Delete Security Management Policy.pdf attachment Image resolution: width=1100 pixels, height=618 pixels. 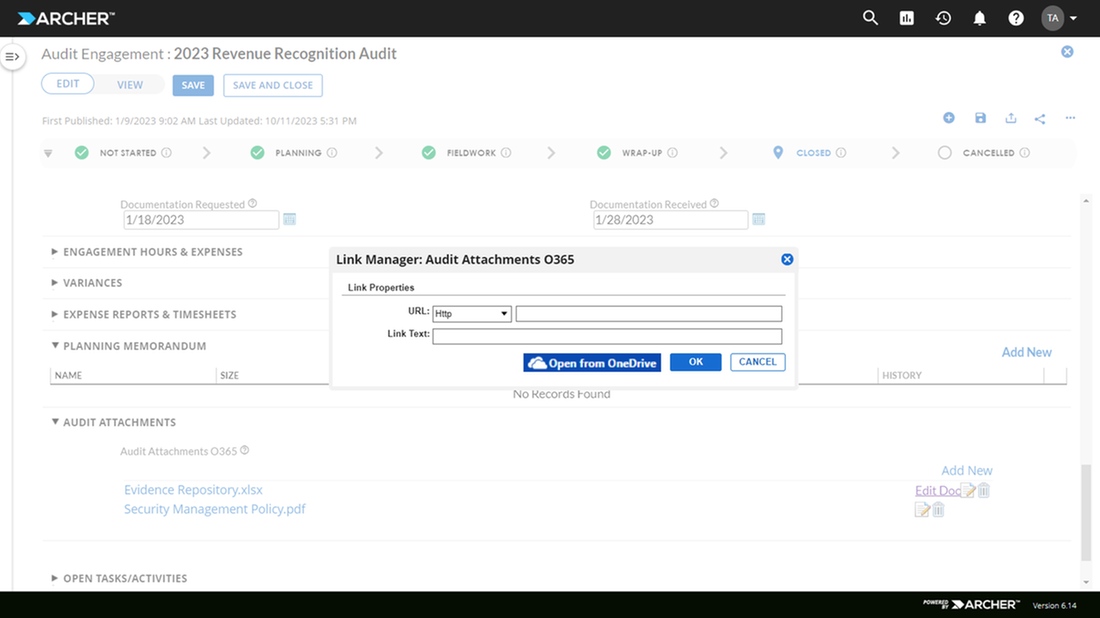[938, 510]
